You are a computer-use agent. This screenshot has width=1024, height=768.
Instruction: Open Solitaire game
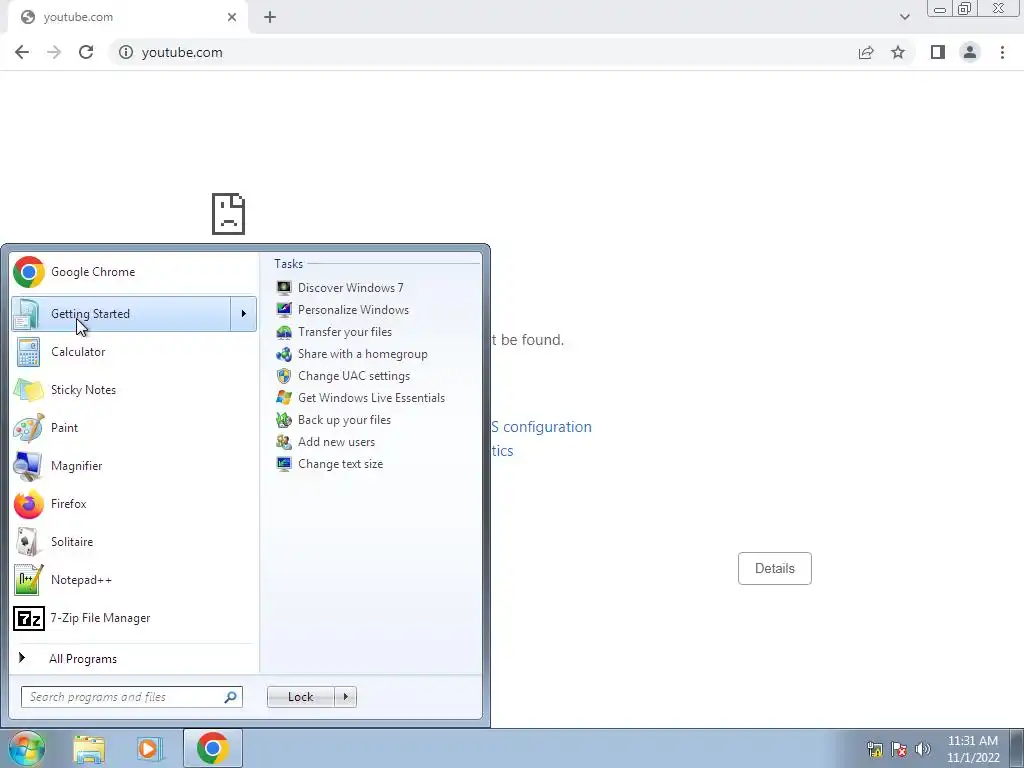[134, 541]
